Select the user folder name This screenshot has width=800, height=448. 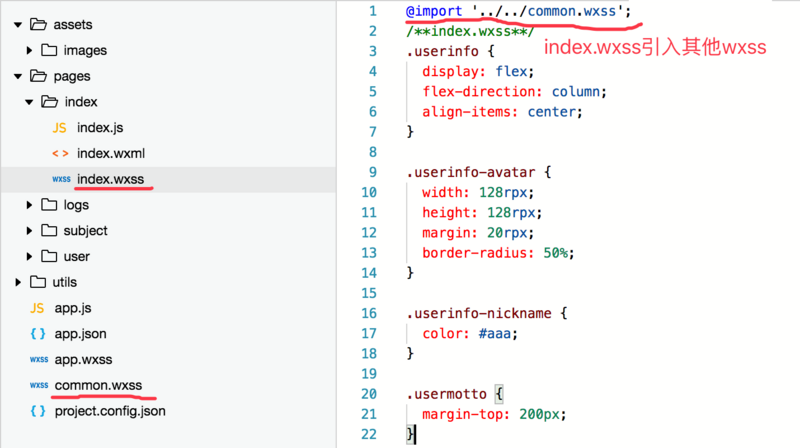(x=77, y=257)
